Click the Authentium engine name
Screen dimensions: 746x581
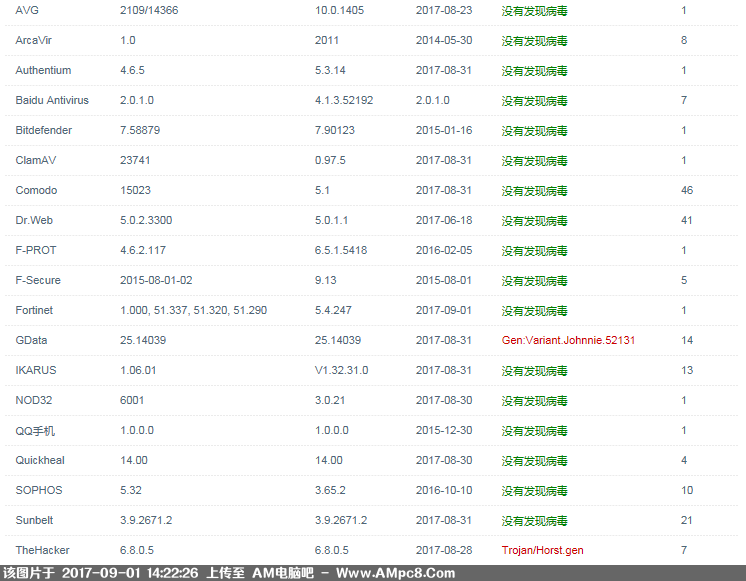coord(43,70)
